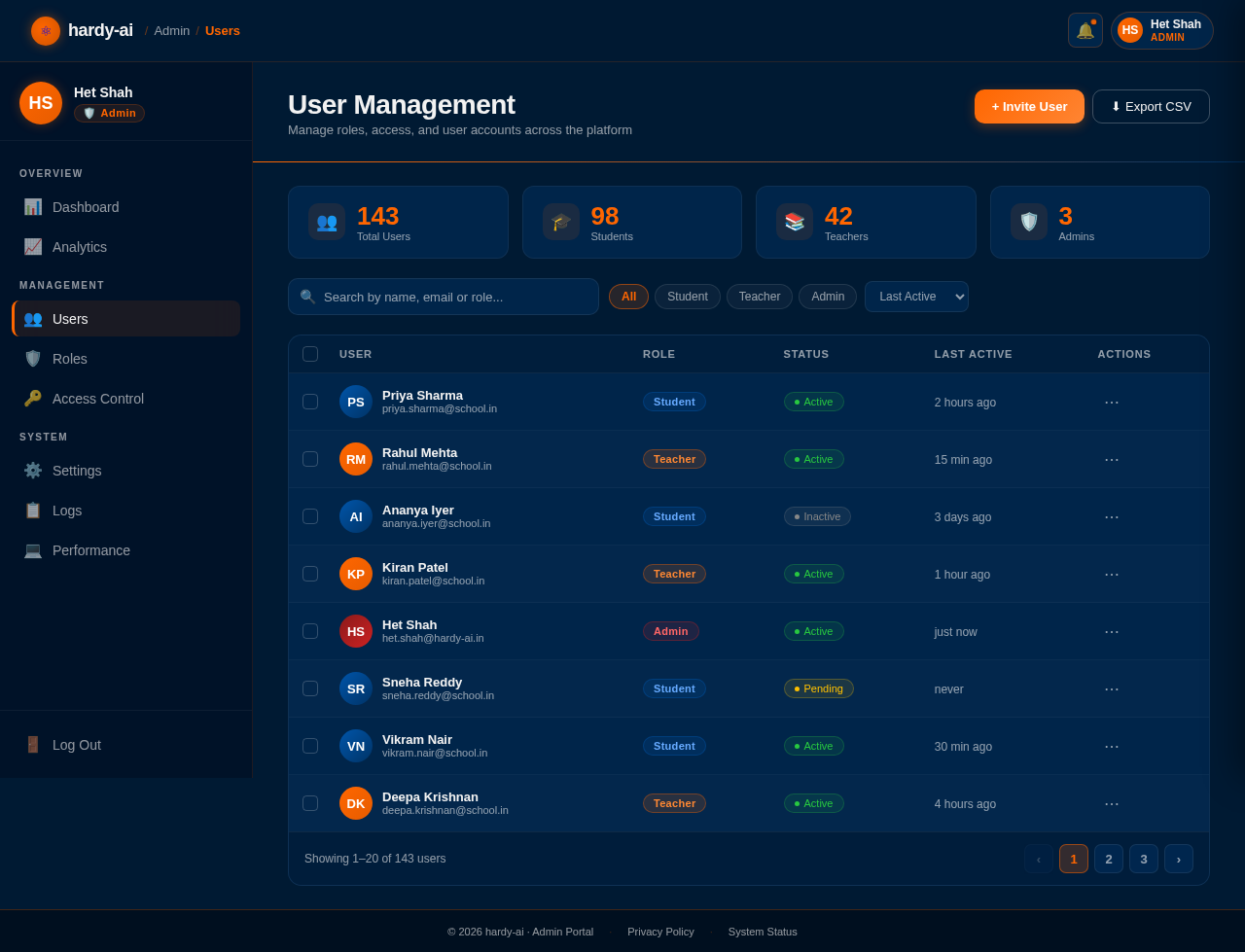Screen dimensions: 1245x952
Task: Switch to the Teacher filter tab
Action: 759,296
